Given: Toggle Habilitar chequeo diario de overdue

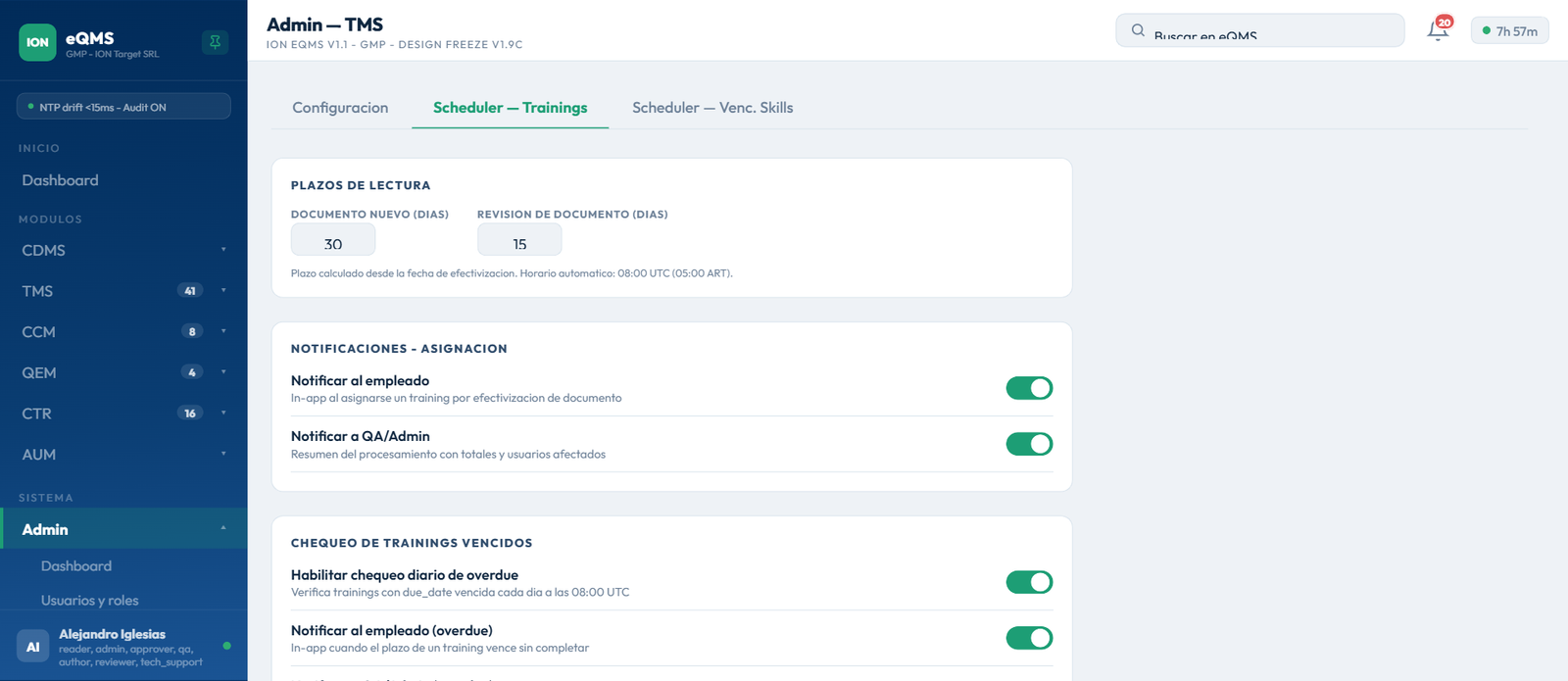Looking at the screenshot, I should click(x=1029, y=582).
